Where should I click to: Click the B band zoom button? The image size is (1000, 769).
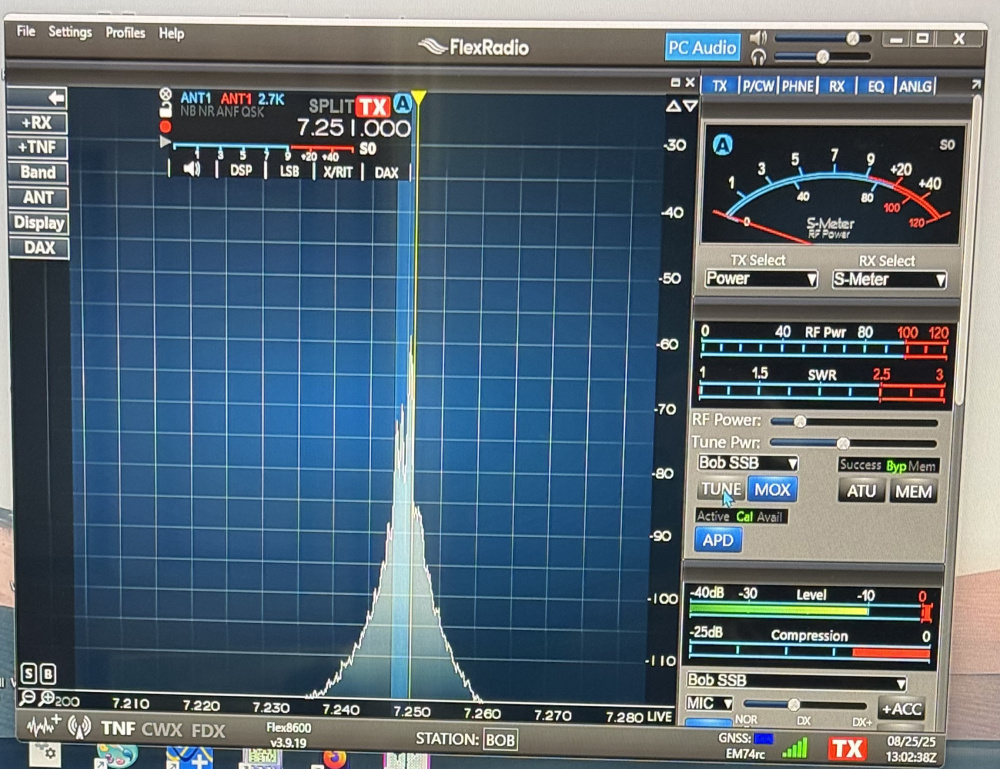(48, 673)
